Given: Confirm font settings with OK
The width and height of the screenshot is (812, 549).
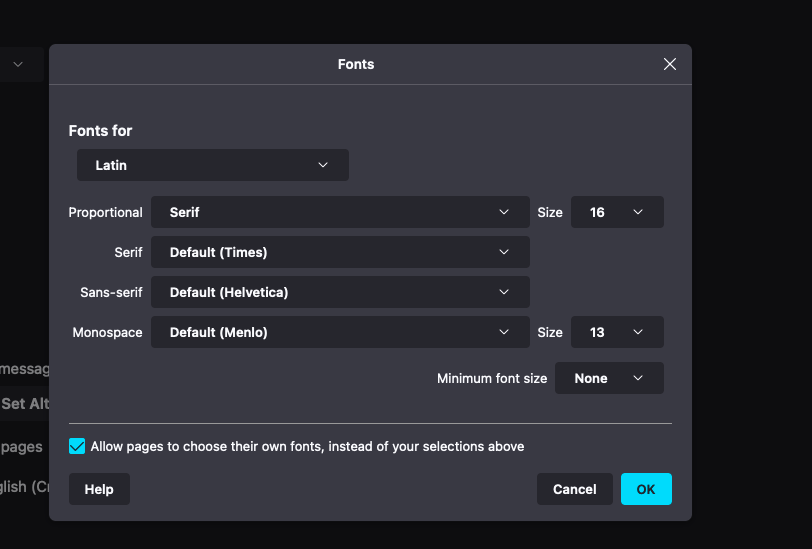Looking at the screenshot, I should (646, 489).
